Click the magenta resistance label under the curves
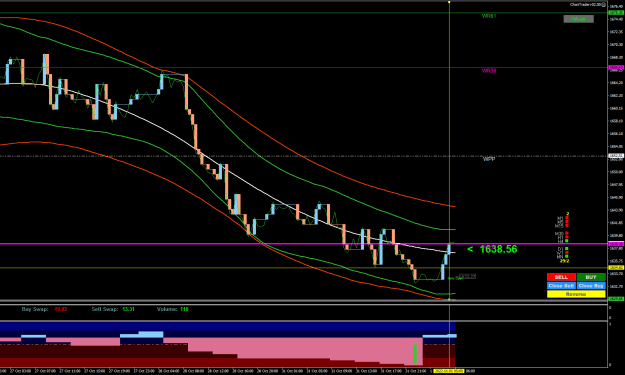The width and height of the screenshot is (625, 375). point(489,71)
